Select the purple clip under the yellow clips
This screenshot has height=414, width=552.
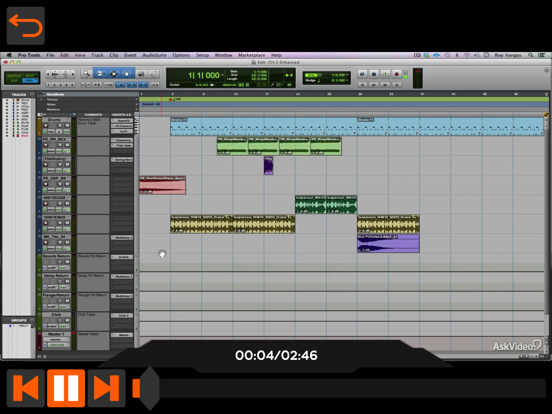(388, 244)
